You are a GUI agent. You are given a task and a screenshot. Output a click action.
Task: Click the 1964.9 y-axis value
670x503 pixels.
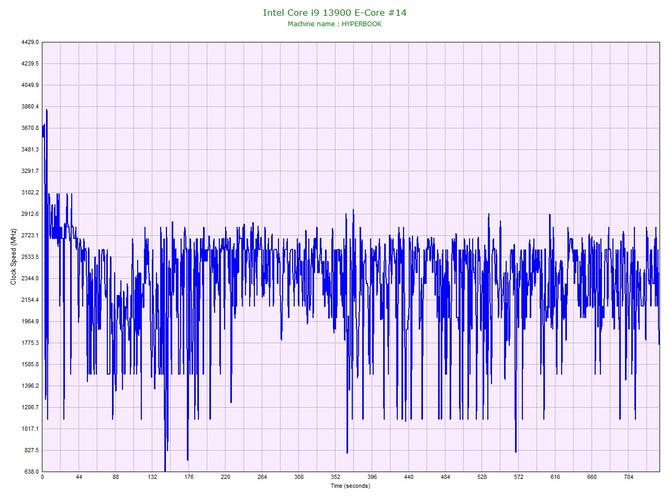click(30, 321)
